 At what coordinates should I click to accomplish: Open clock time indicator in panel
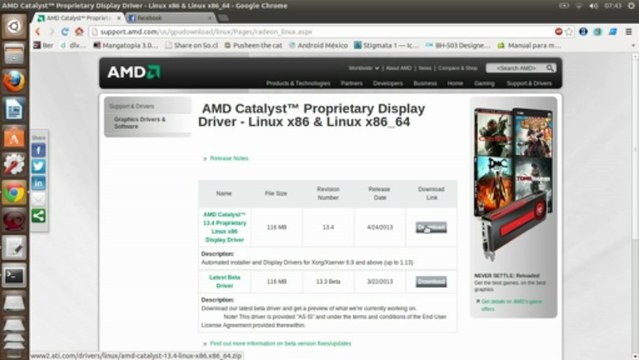[613, 6]
